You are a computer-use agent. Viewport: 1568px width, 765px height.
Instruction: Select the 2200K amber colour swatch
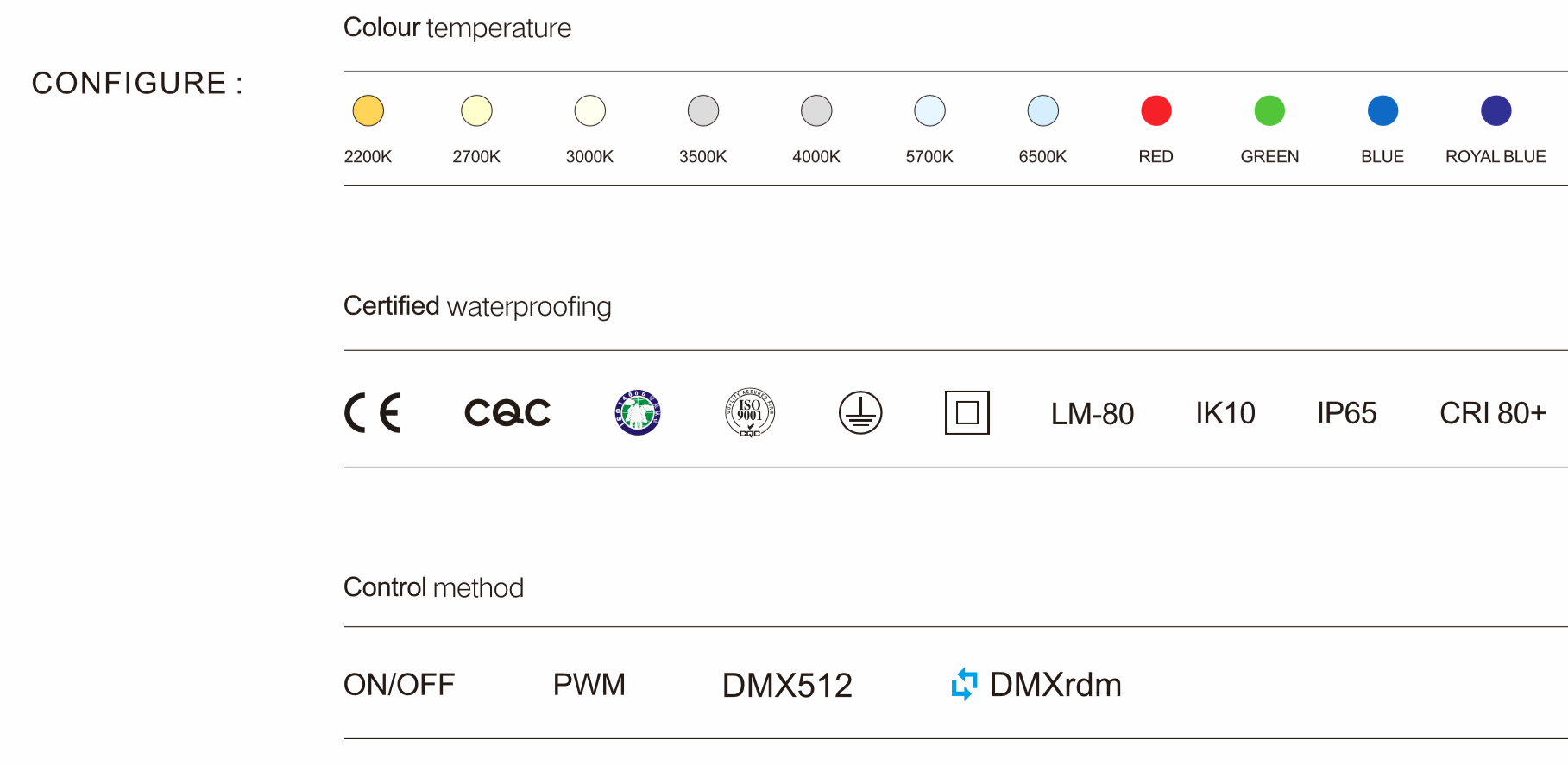click(368, 110)
